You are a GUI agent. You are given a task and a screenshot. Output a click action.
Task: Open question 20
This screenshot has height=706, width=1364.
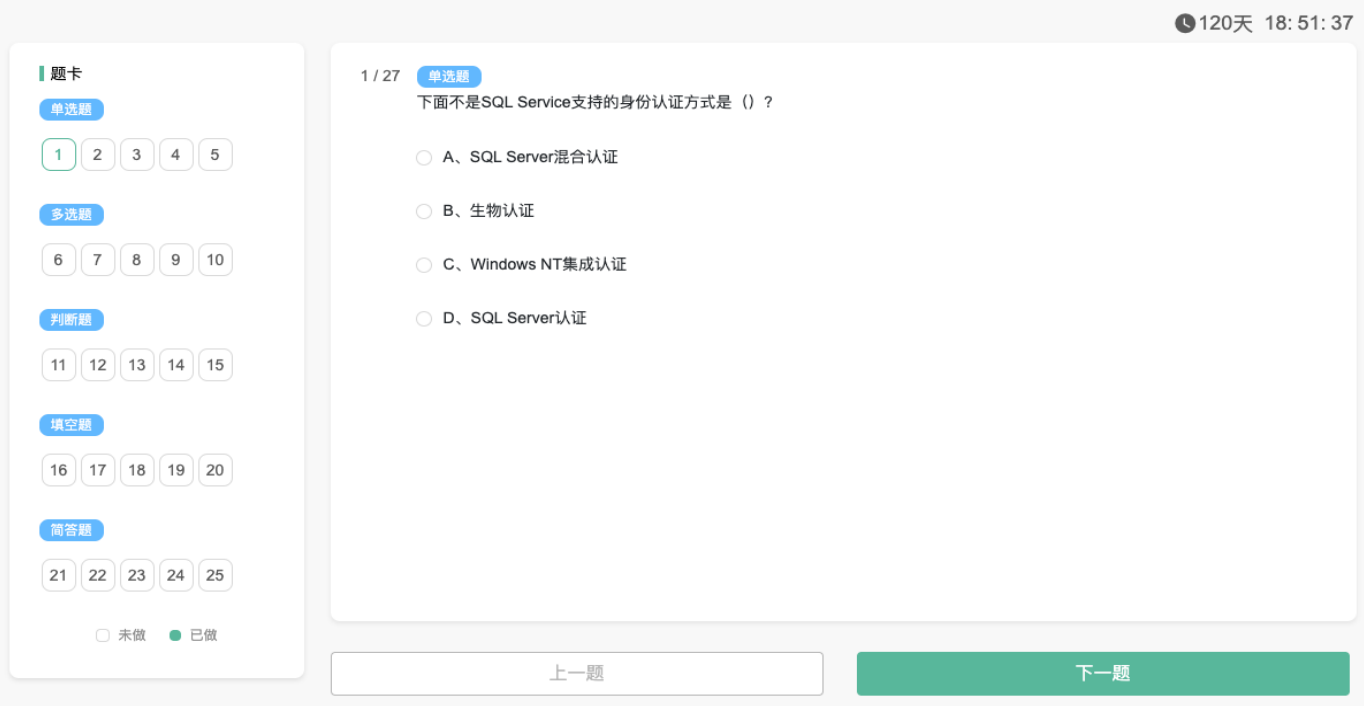(x=215, y=470)
